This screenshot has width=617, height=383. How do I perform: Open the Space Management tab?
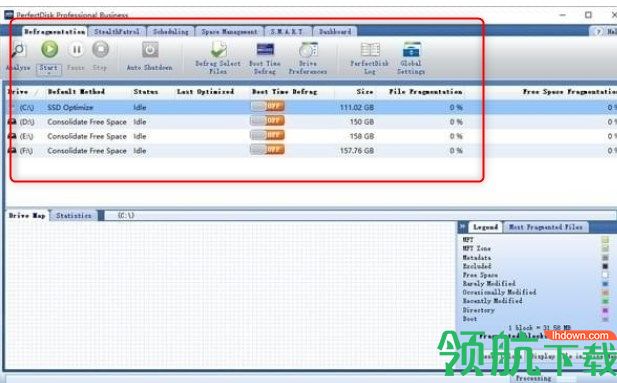[229, 31]
